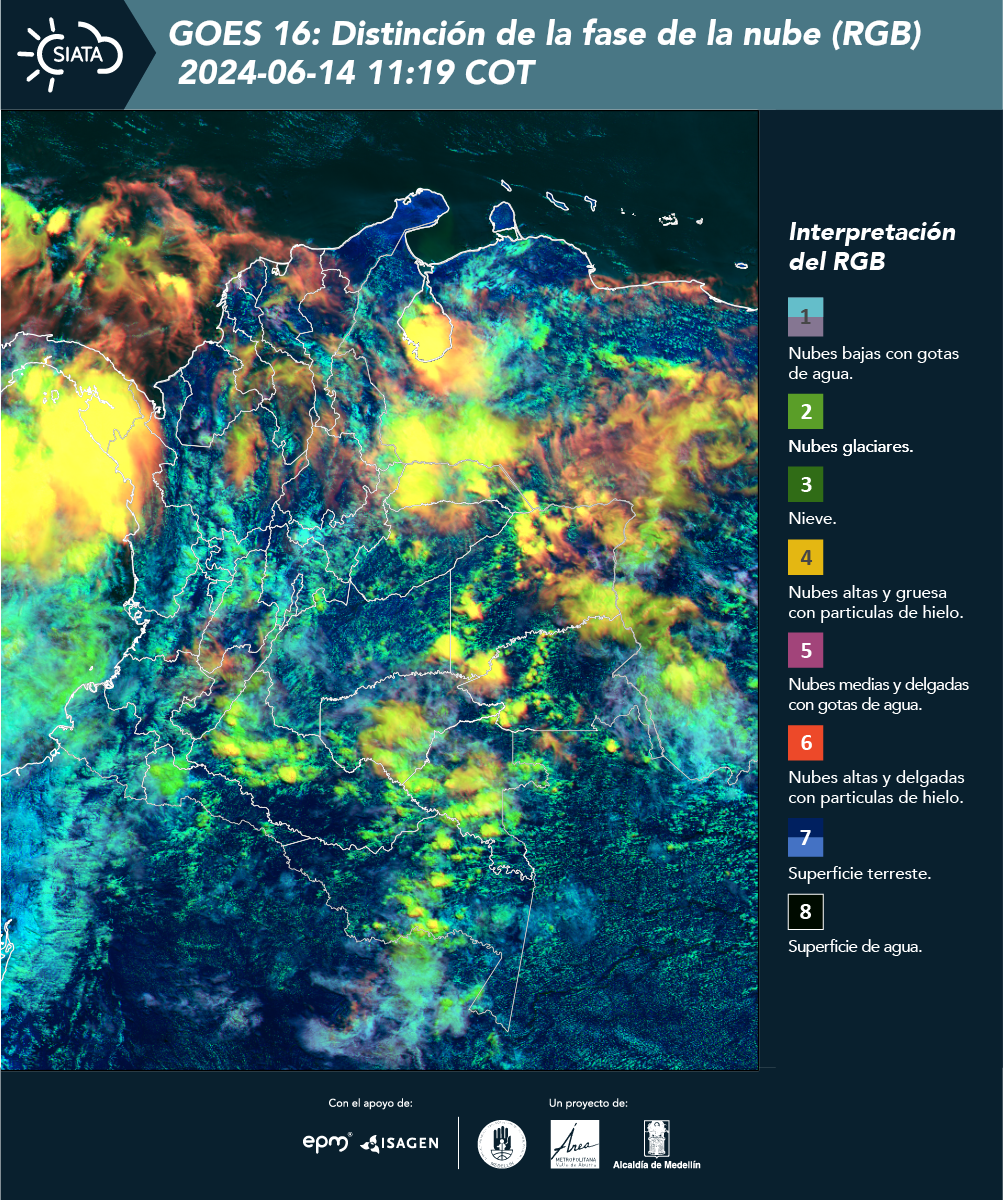
Task: Click the Alcaldía de Medellín crest logo
Action: tap(656, 1144)
